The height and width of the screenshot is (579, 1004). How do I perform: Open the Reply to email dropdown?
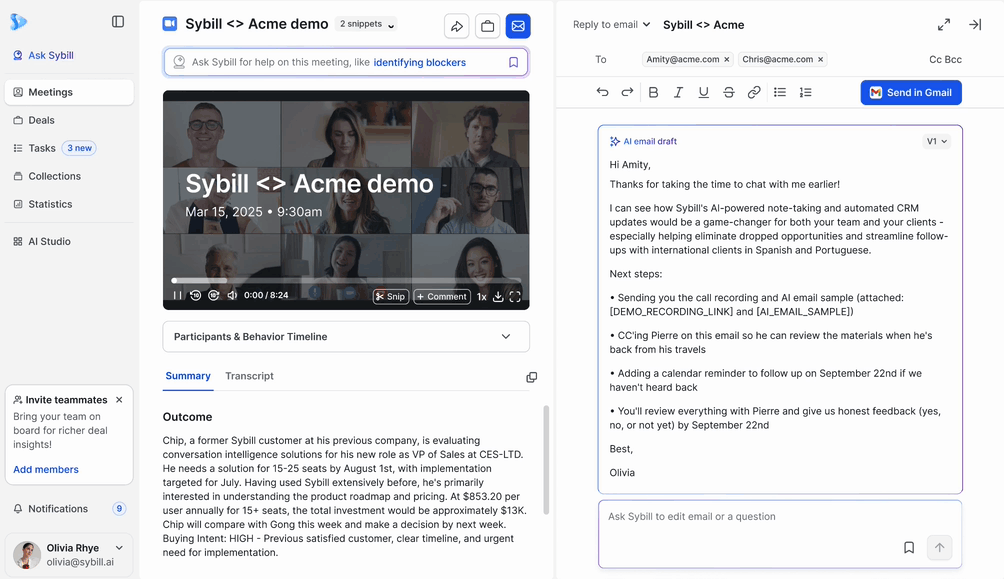click(611, 24)
